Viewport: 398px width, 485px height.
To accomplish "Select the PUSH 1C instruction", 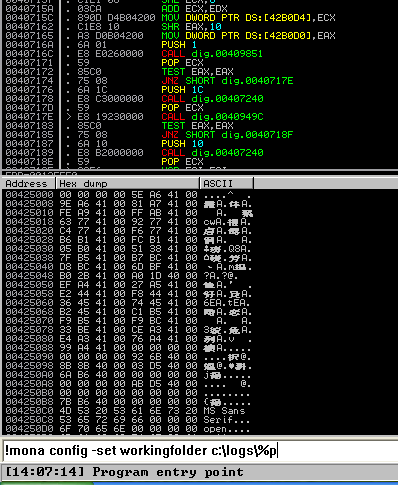I will tap(182, 89).
